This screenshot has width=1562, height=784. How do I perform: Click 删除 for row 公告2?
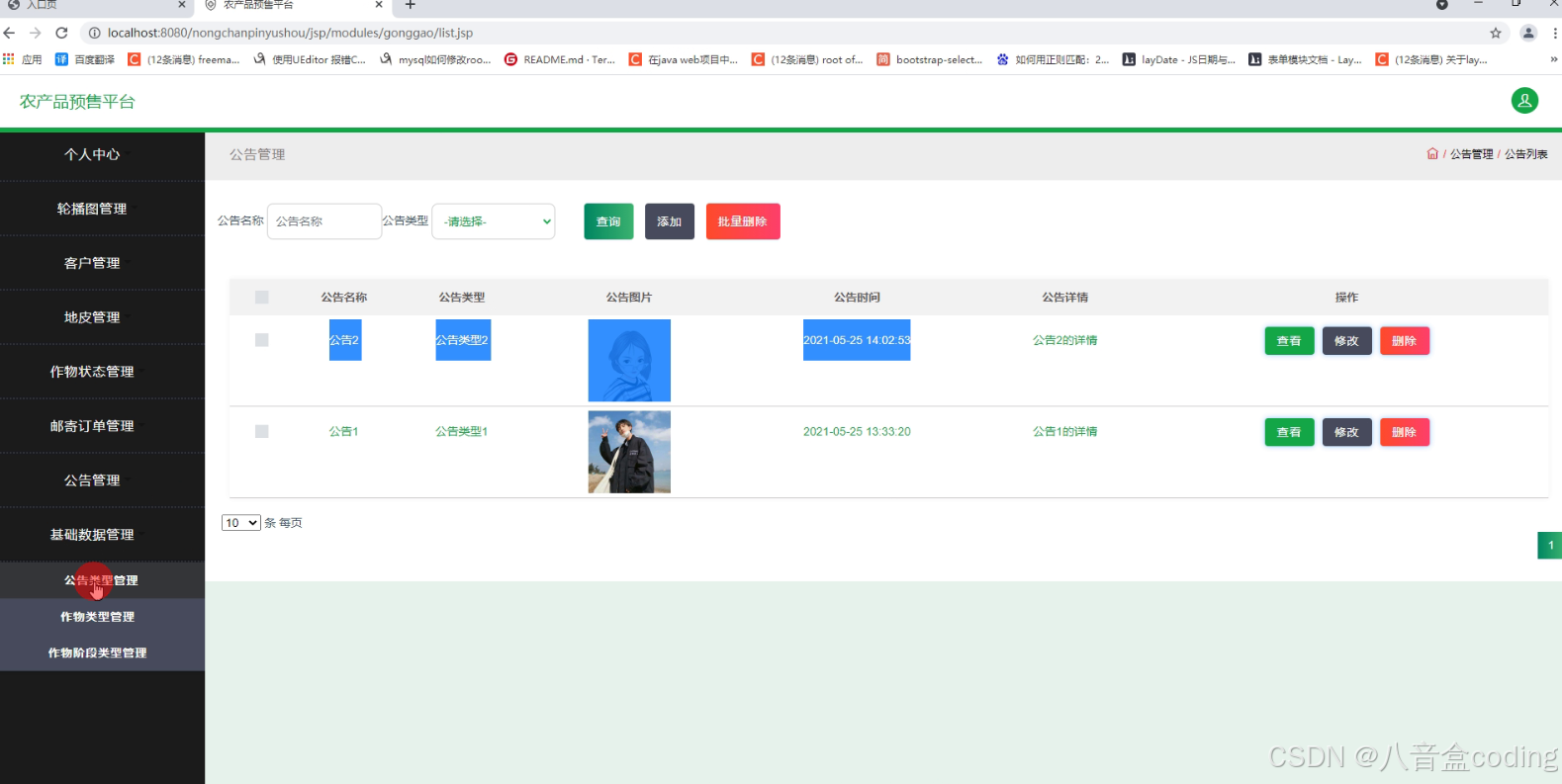1405,341
